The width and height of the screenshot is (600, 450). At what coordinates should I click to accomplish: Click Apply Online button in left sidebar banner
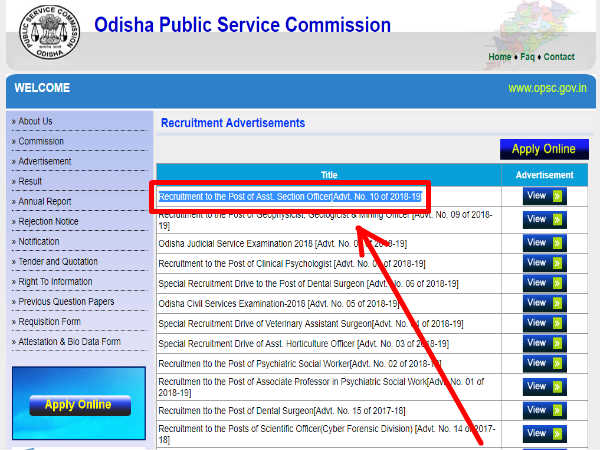coord(80,405)
